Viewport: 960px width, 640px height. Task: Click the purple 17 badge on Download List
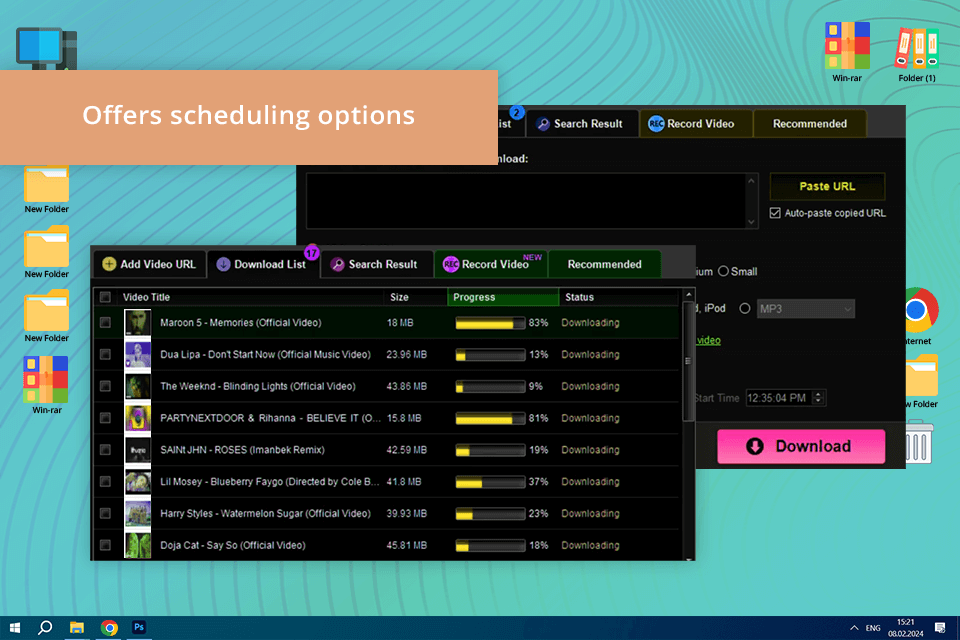click(312, 252)
